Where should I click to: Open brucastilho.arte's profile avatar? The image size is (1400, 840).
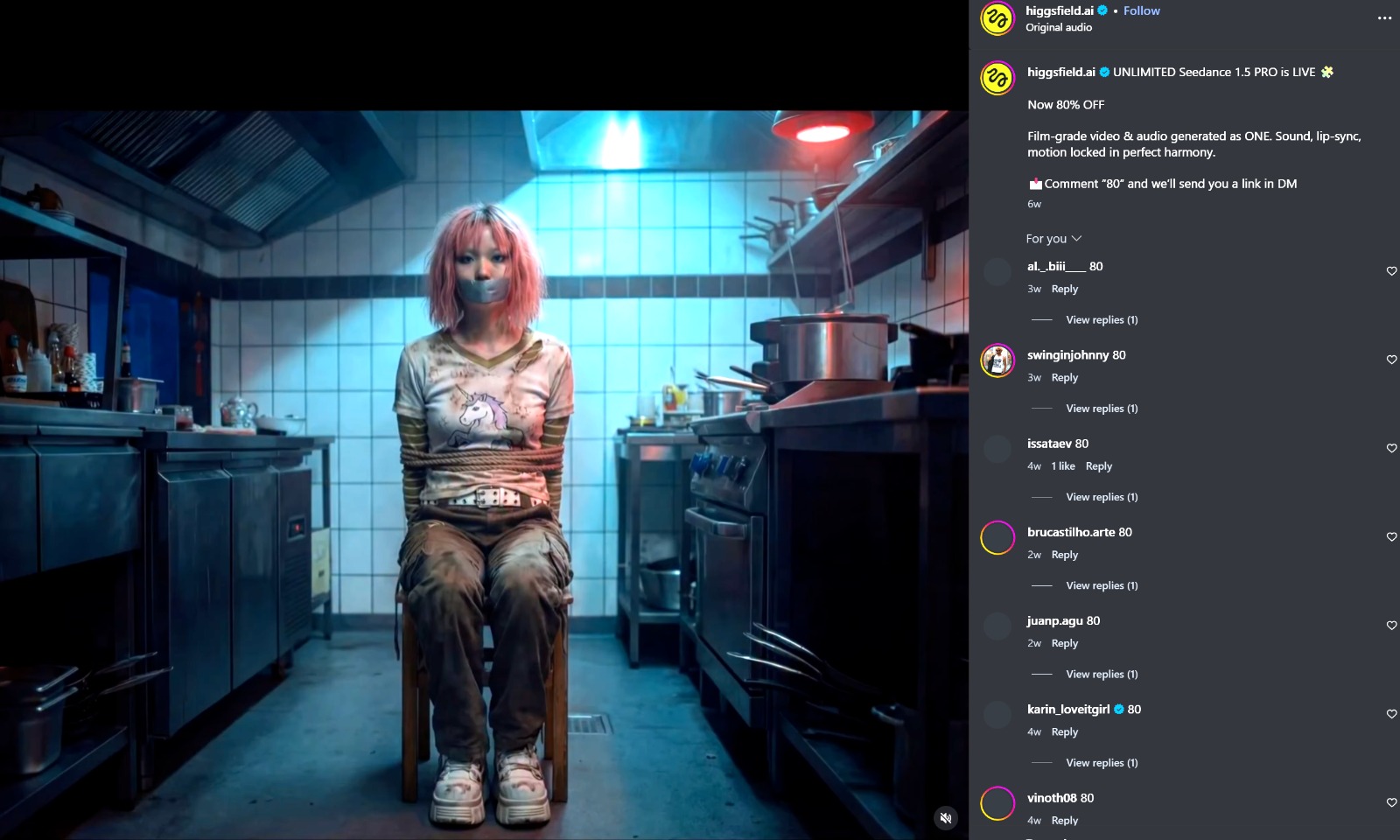click(997, 537)
